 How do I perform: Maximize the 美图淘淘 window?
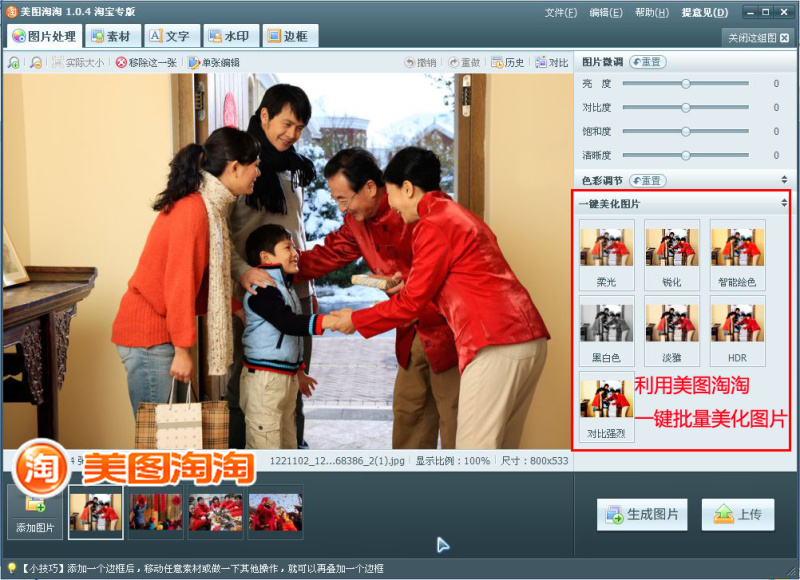[766, 12]
